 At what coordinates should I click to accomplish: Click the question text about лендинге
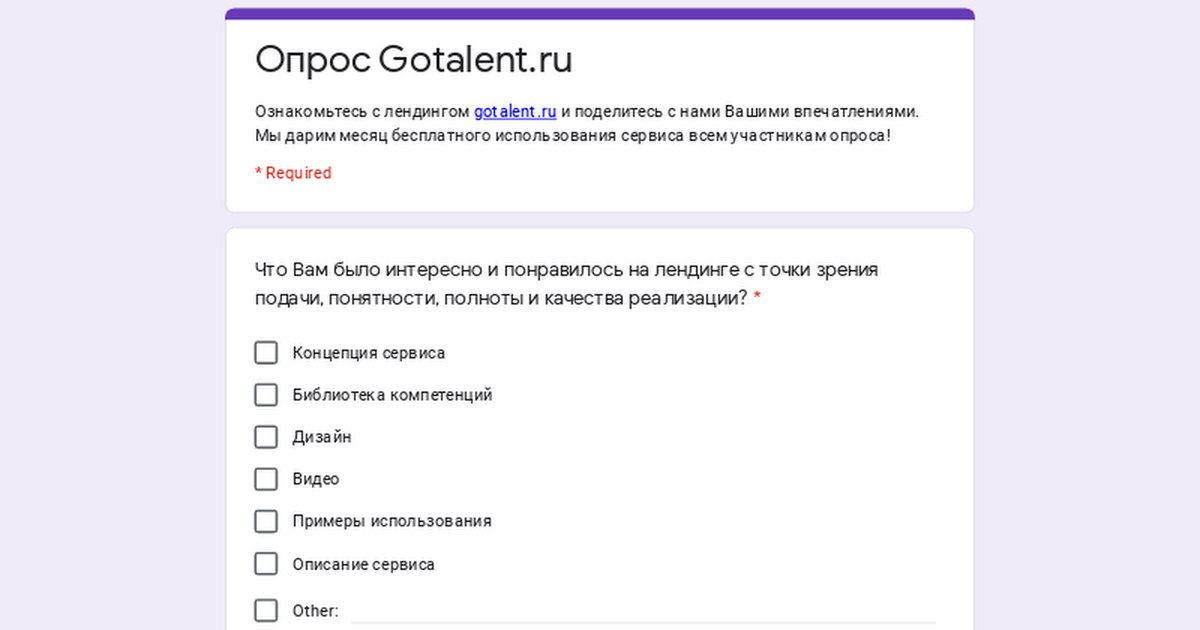pyautogui.click(x=567, y=284)
